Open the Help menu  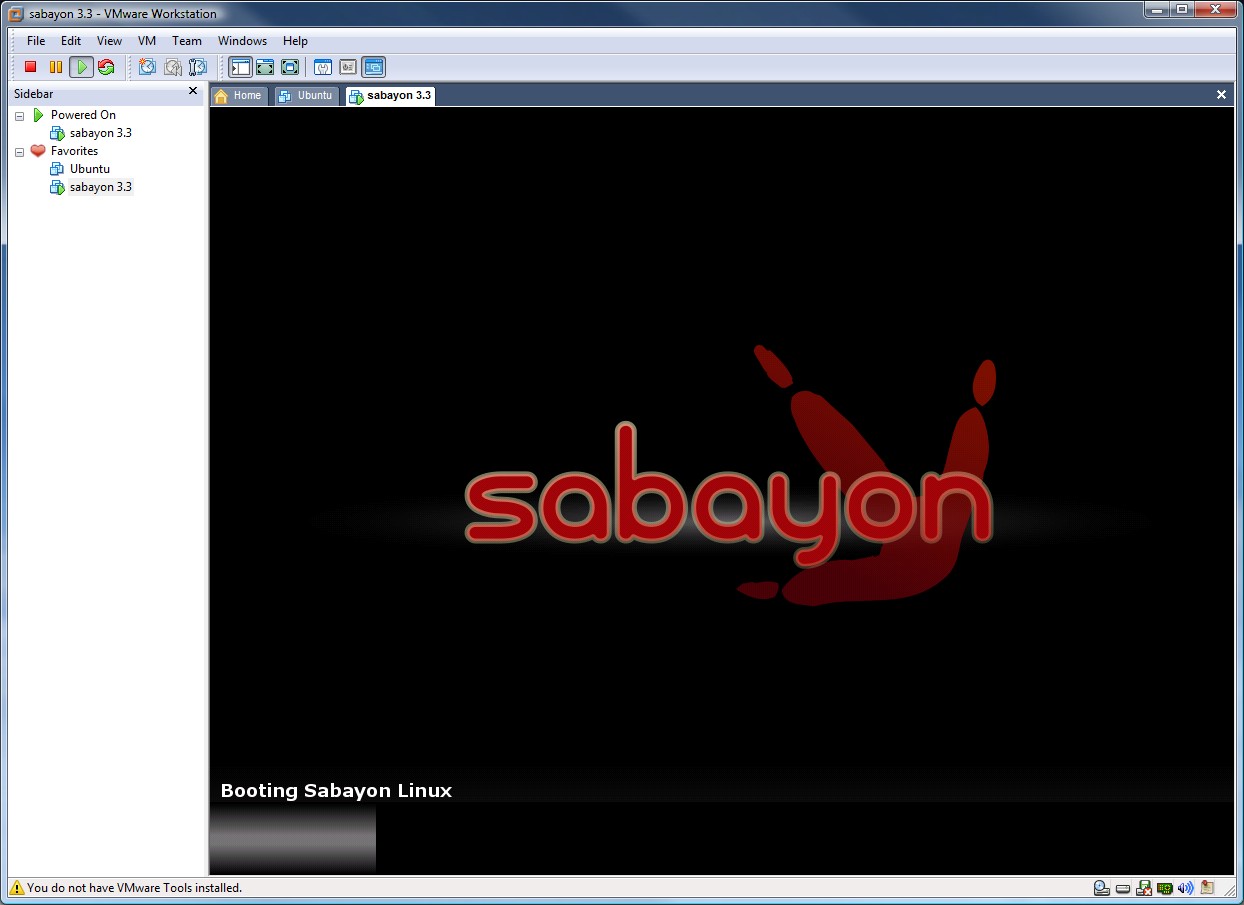click(295, 41)
